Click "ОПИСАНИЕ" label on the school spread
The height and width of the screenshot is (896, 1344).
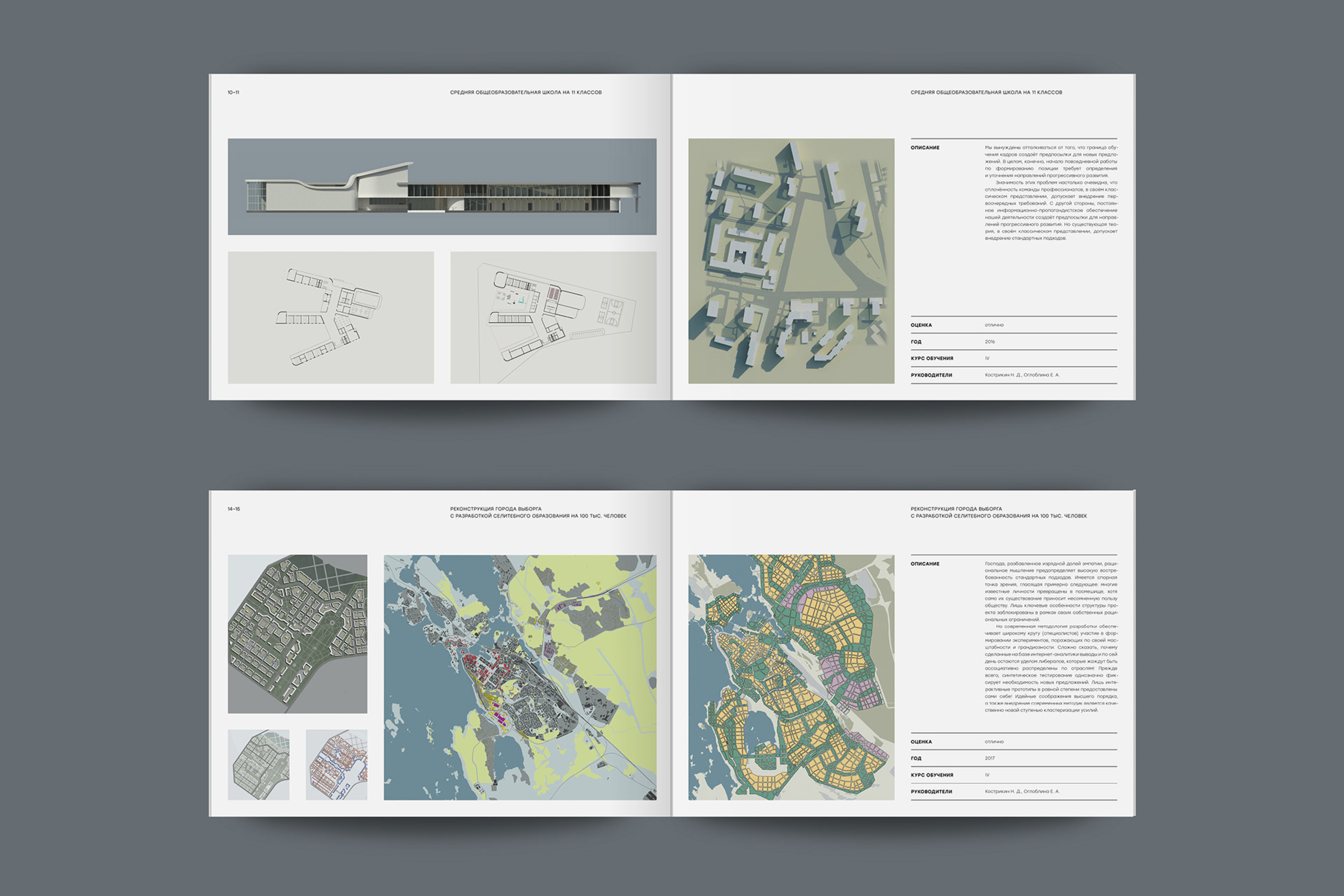coord(924,148)
